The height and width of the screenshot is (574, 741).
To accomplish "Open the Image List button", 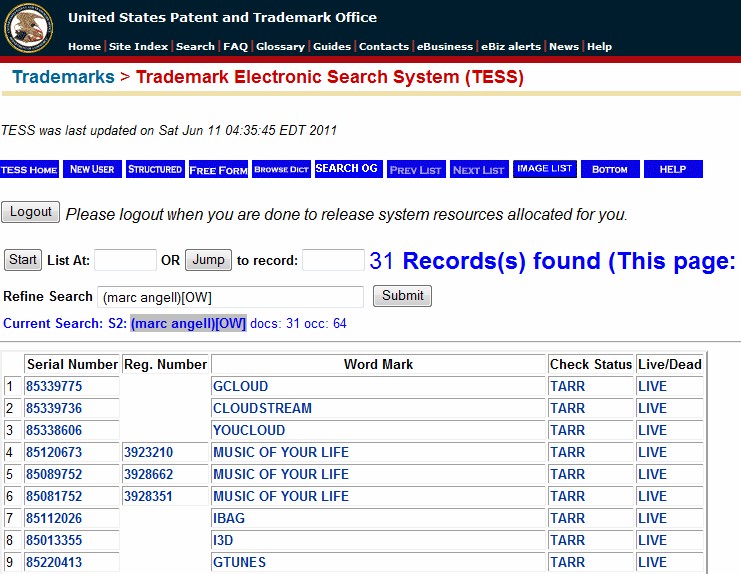I will [x=545, y=169].
